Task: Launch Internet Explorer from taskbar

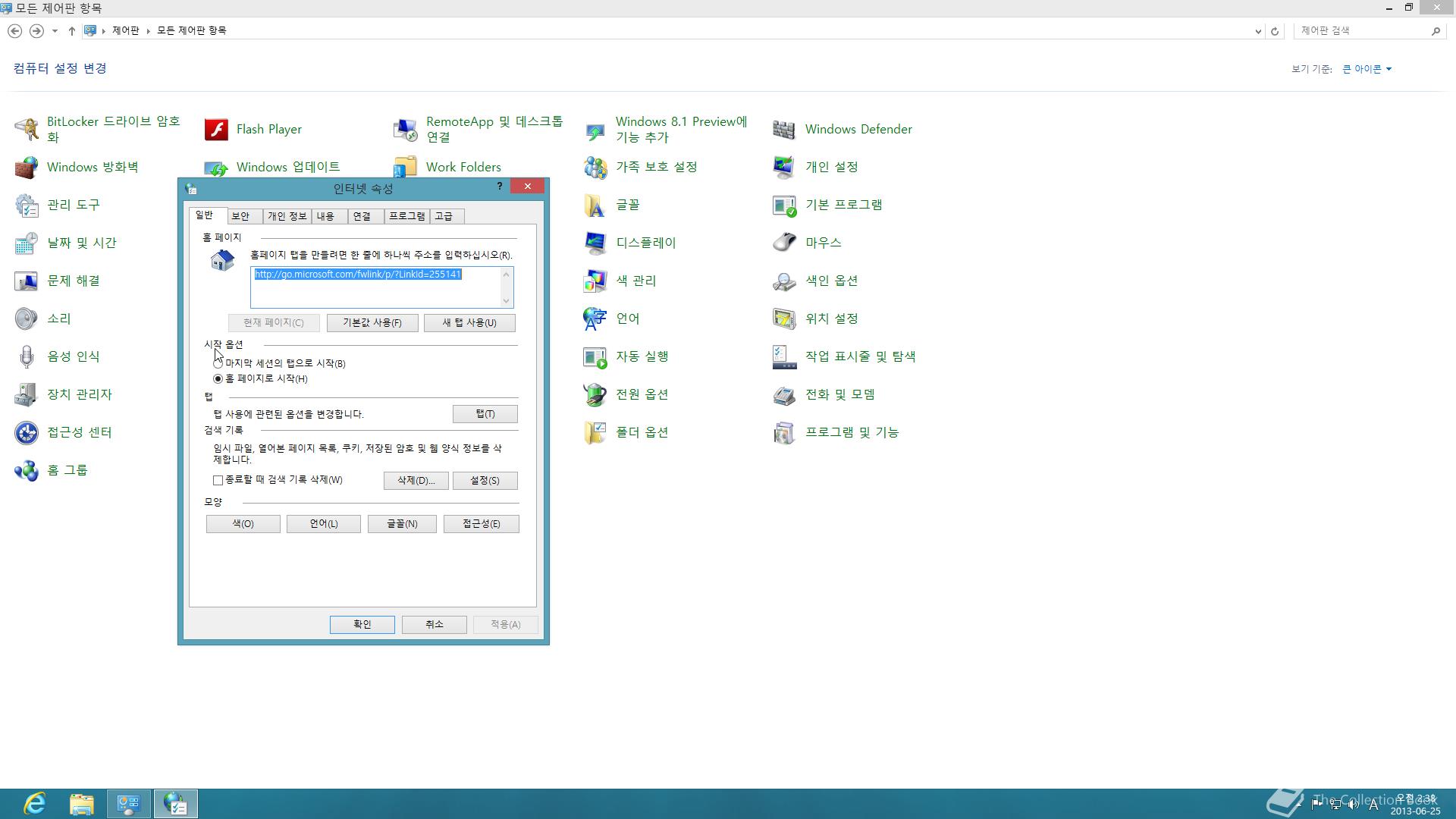Action: coord(35,804)
